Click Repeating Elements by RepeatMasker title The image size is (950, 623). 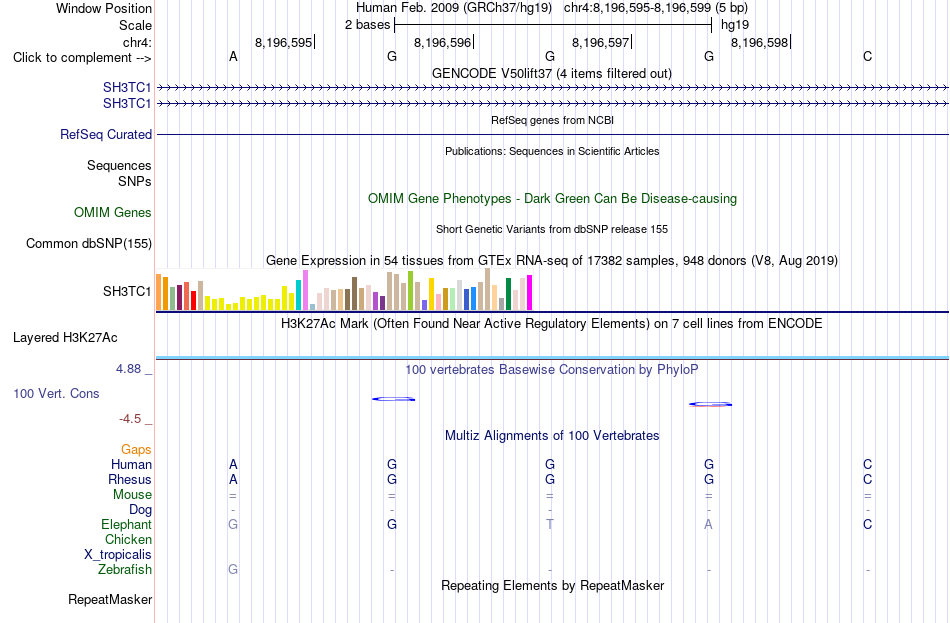pyautogui.click(x=553, y=585)
